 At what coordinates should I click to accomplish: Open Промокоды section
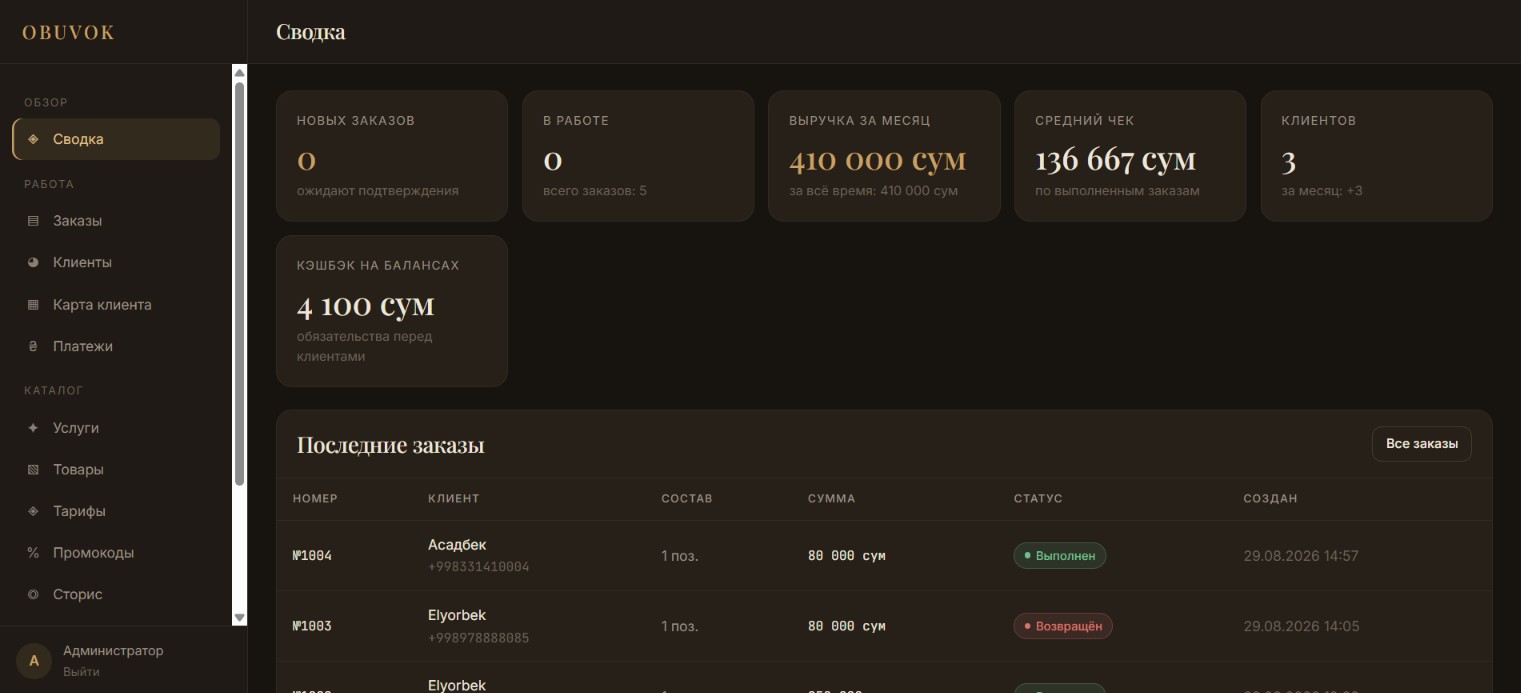click(x=116, y=552)
